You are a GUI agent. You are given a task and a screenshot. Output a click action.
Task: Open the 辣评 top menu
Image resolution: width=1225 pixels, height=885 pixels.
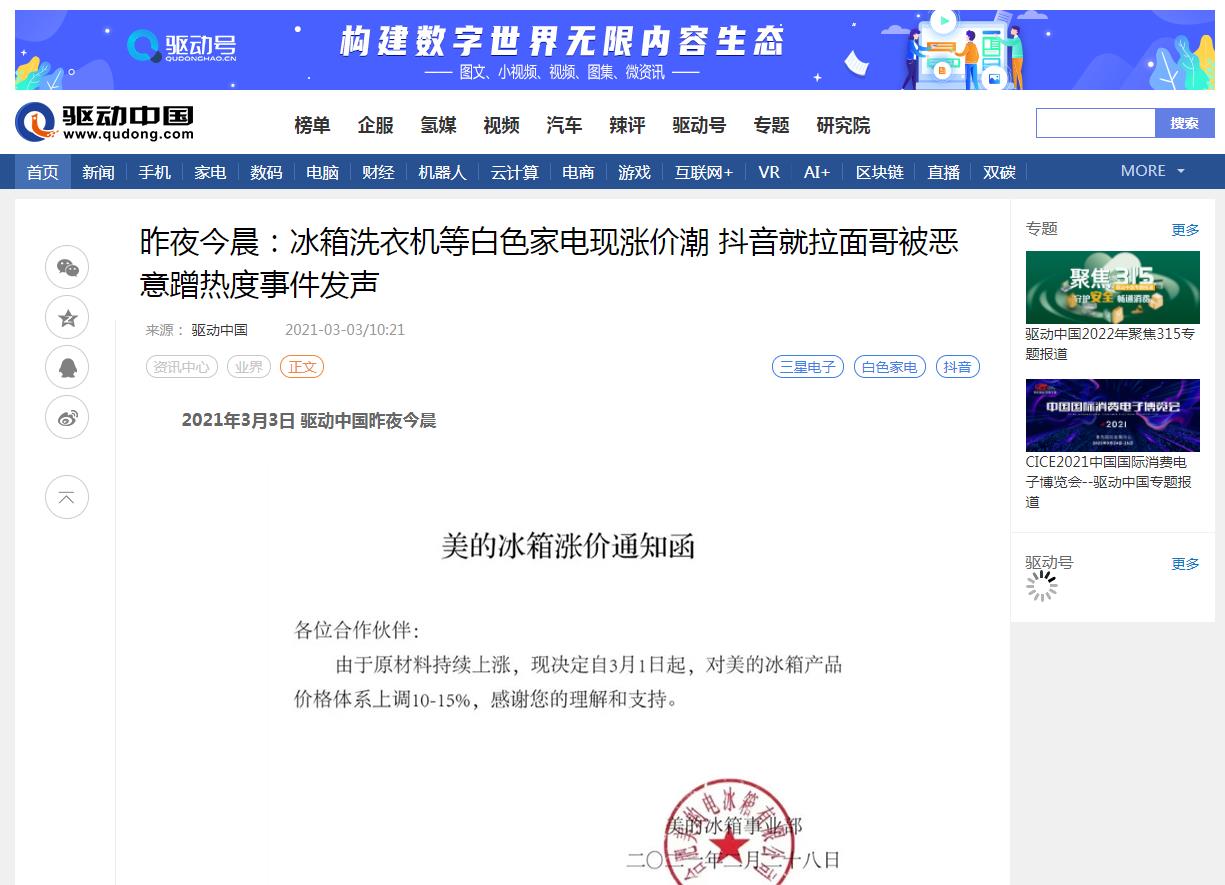click(627, 125)
